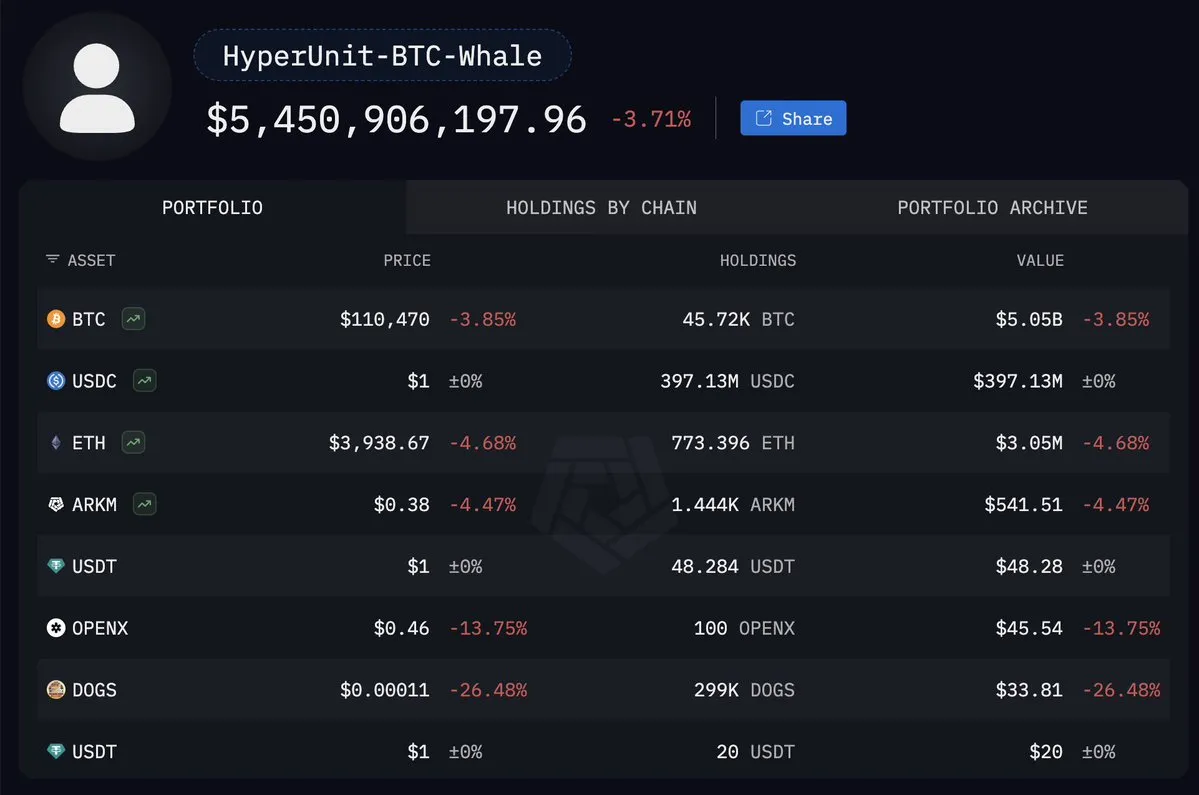Sort by the PRICE column header

pos(407,260)
